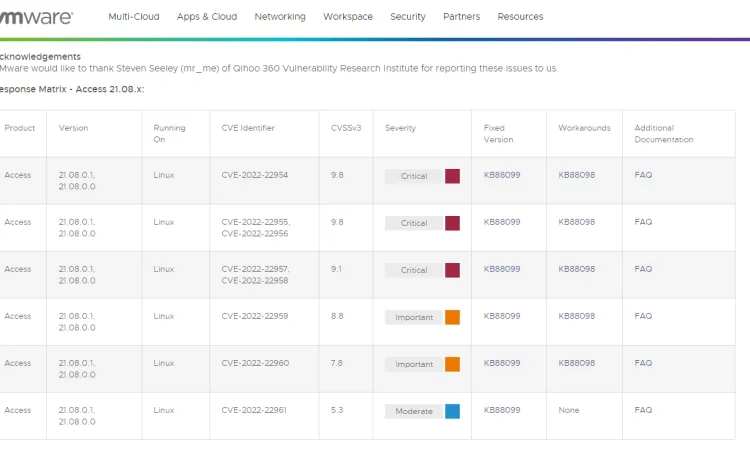Click the Critical label for CVE-2022-22955 row
This screenshot has height=450, width=750.
414,223
